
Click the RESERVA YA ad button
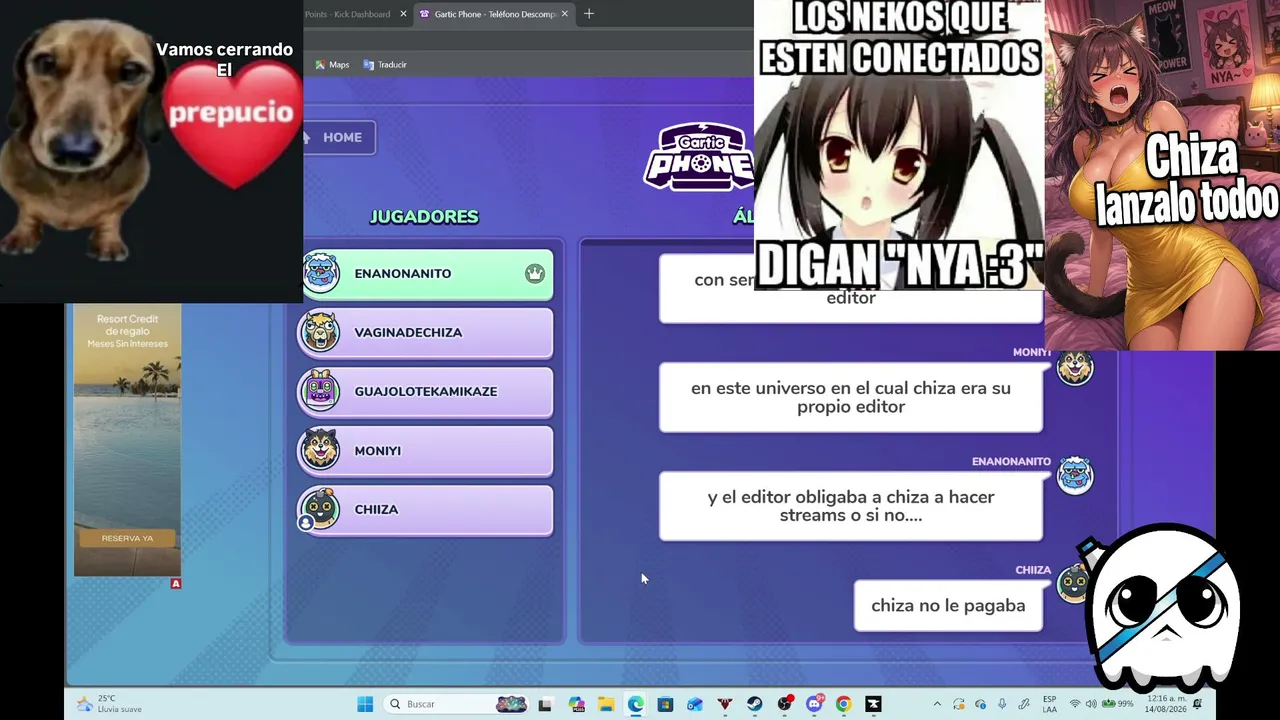coord(127,539)
